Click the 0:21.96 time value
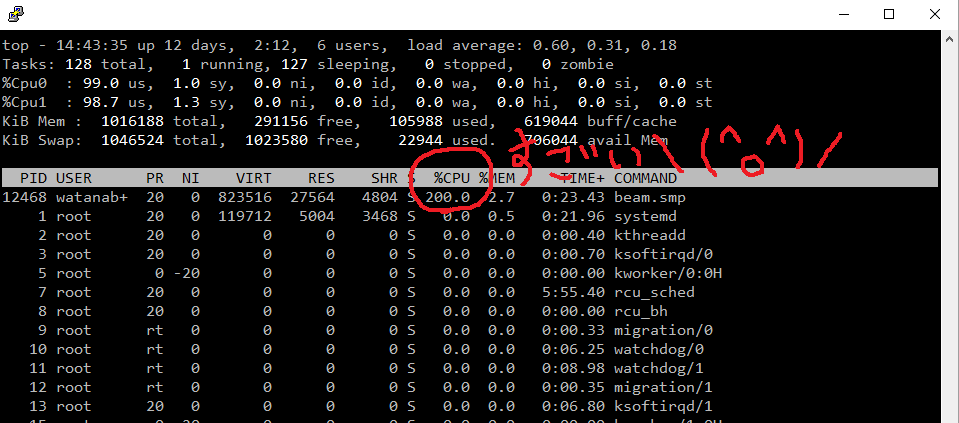The height and width of the screenshot is (423, 959). (573, 216)
